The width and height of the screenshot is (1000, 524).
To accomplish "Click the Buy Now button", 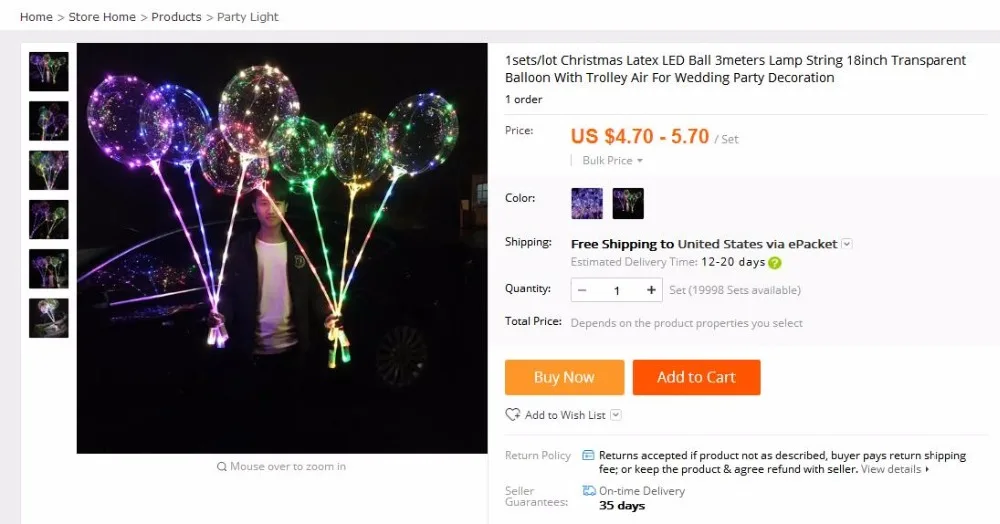I will coord(564,377).
